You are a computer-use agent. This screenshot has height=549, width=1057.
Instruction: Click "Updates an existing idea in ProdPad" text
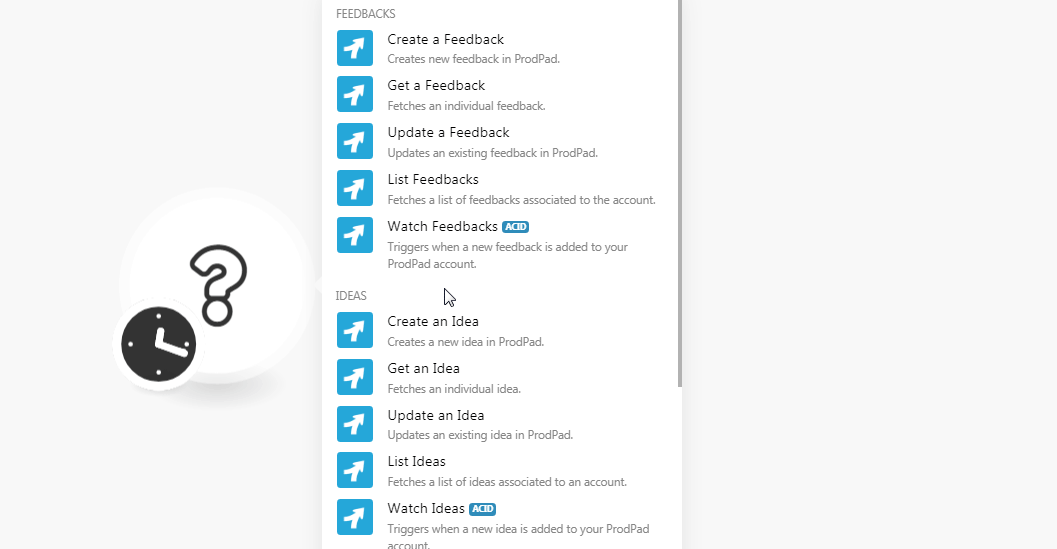(x=480, y=435)
